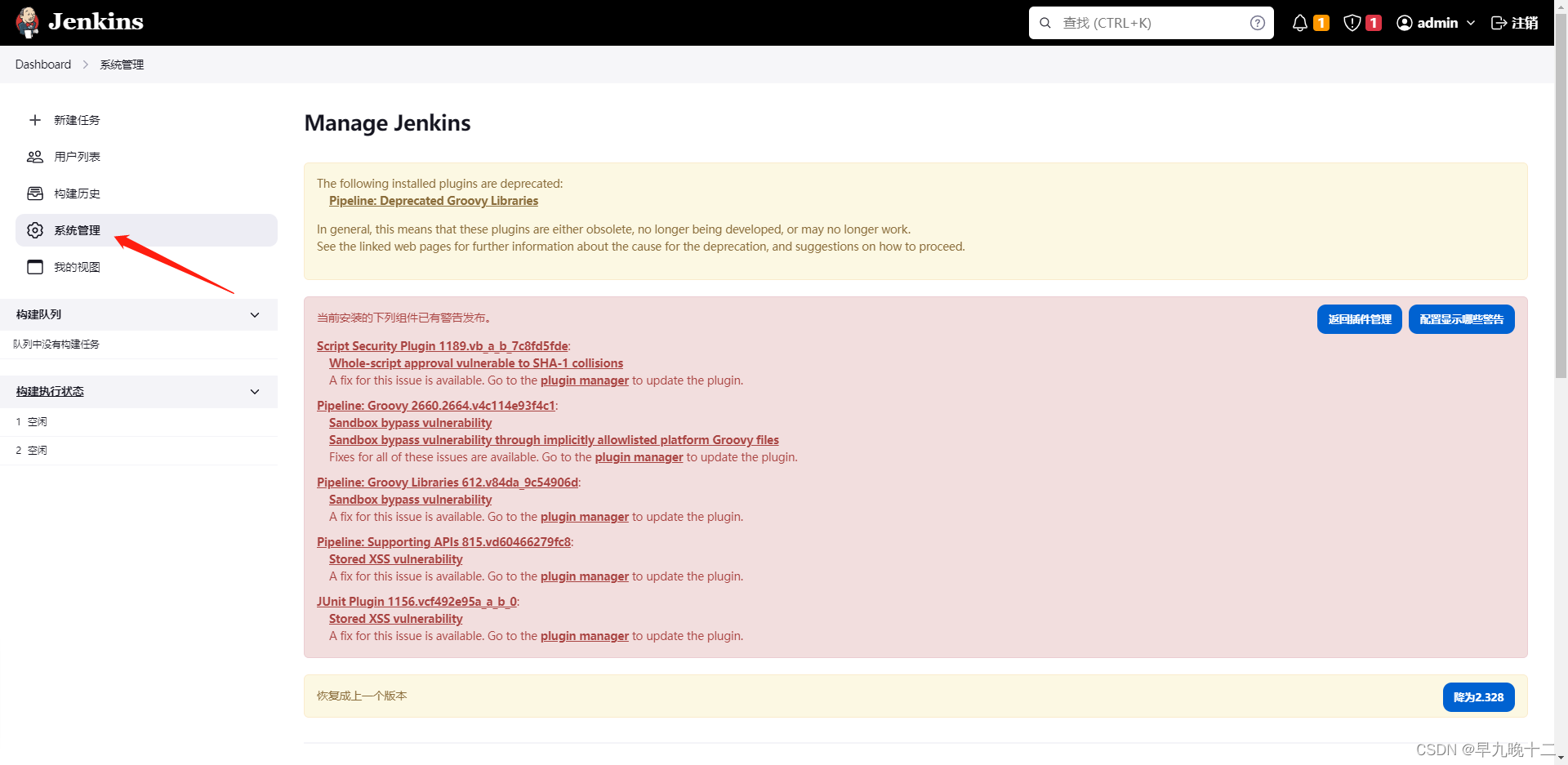Open the notifications bell icon
Viewport: 1568px width, 765px height.
1300,23
